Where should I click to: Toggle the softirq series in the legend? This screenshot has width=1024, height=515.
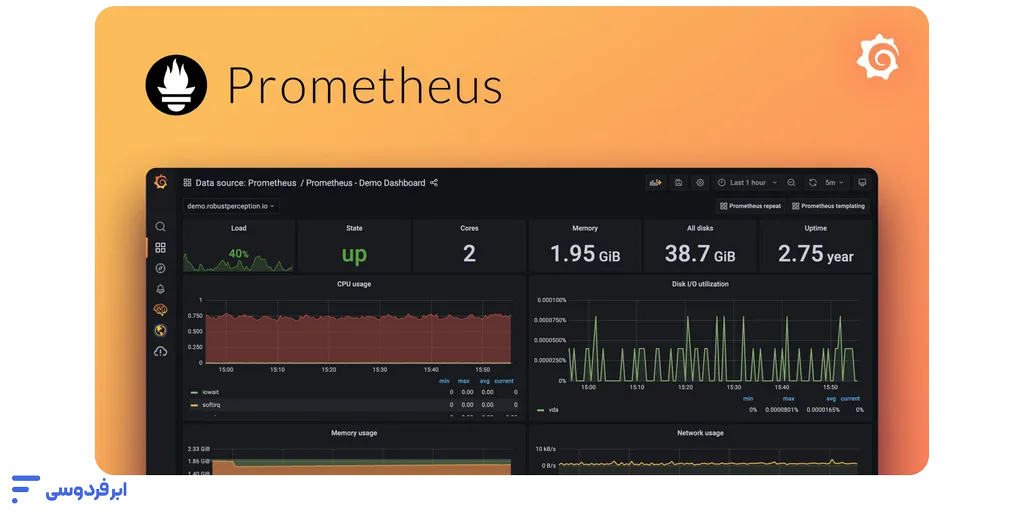211,405
